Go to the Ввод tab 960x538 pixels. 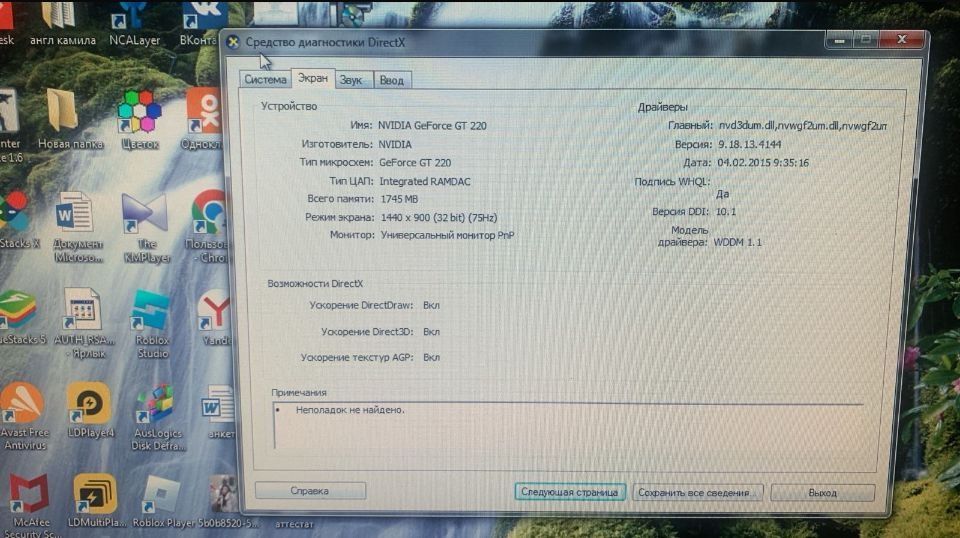(392, 80)
